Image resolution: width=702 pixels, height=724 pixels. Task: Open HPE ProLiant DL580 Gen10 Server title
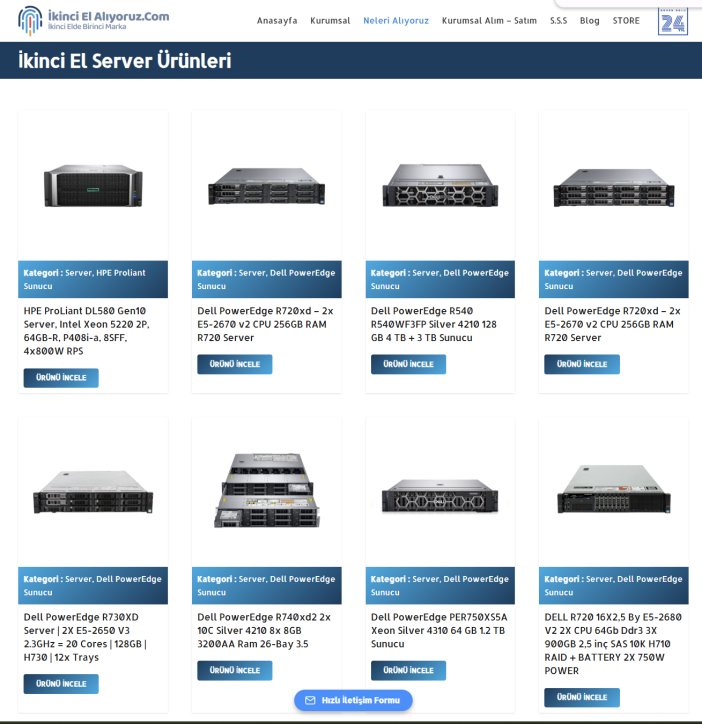(87, 331)
